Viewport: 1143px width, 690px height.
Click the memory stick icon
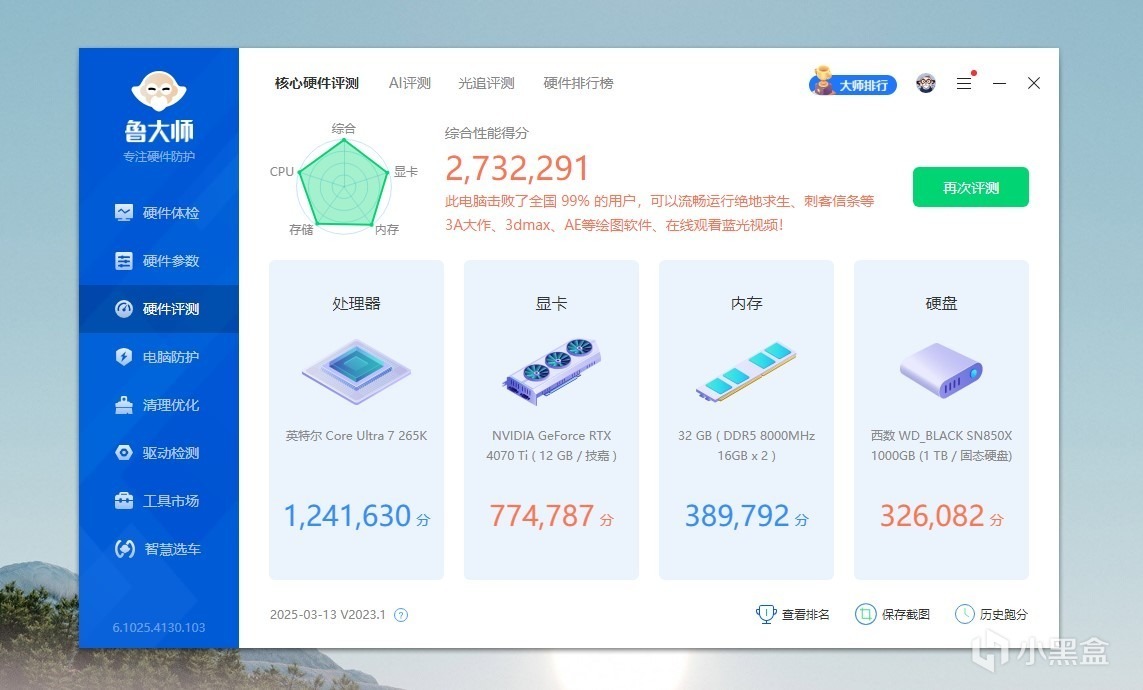[746, 372]
